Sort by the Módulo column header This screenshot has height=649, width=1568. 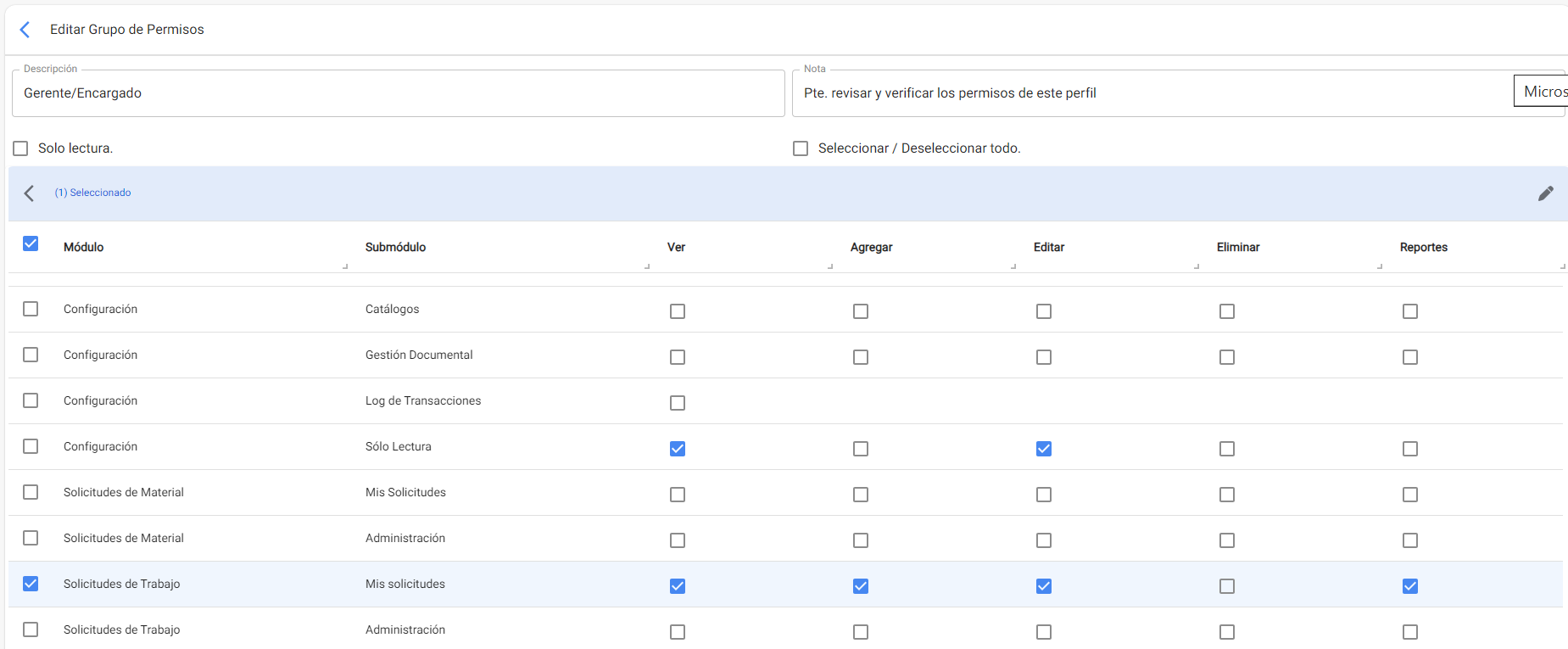click(84, 248)
